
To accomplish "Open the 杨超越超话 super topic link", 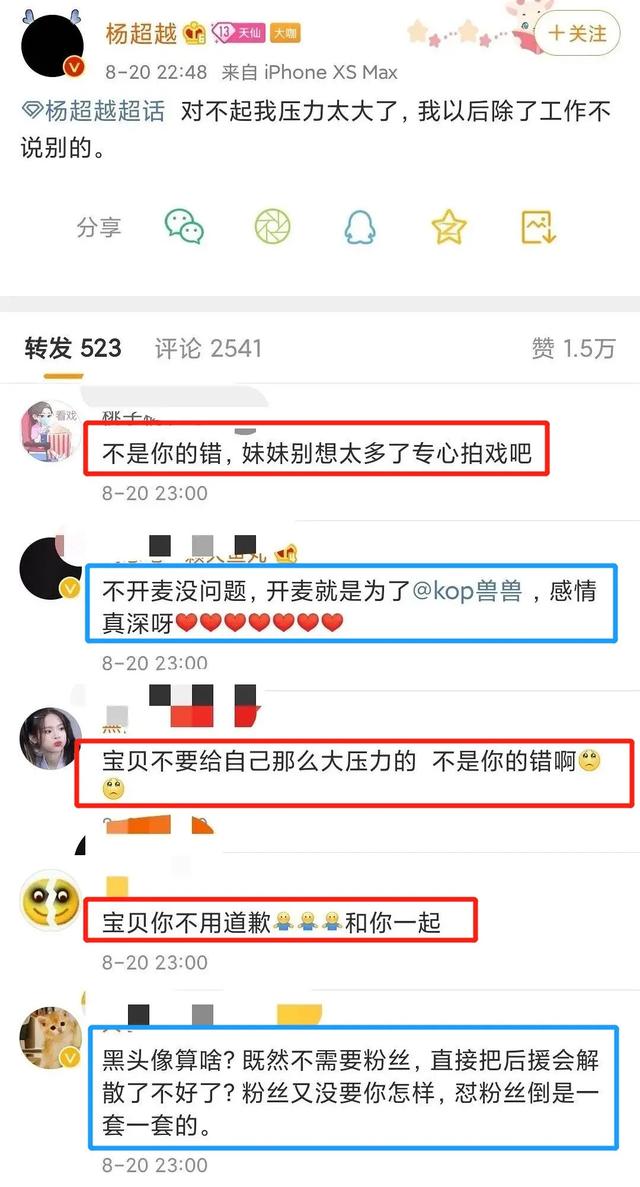I will point(92,111).
